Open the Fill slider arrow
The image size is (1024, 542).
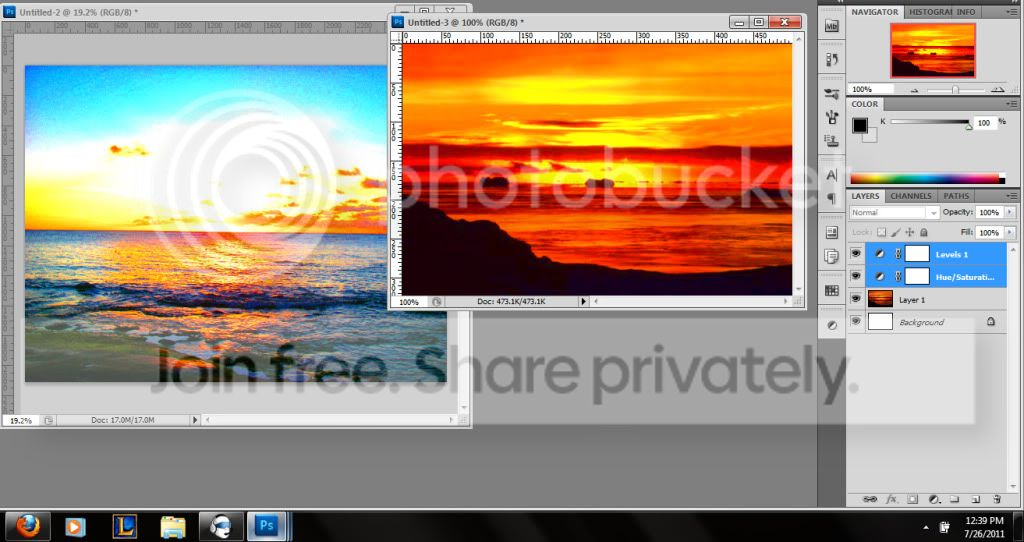[1010, 232]
